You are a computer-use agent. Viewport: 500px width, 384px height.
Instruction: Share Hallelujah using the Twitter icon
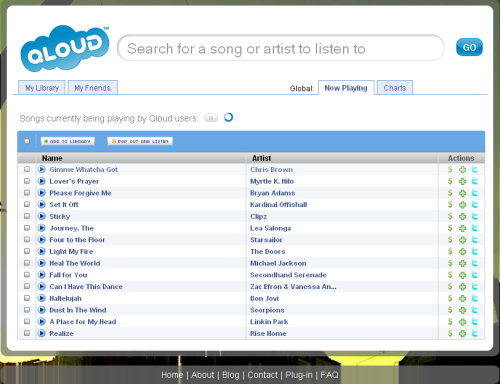pos(475,298)
